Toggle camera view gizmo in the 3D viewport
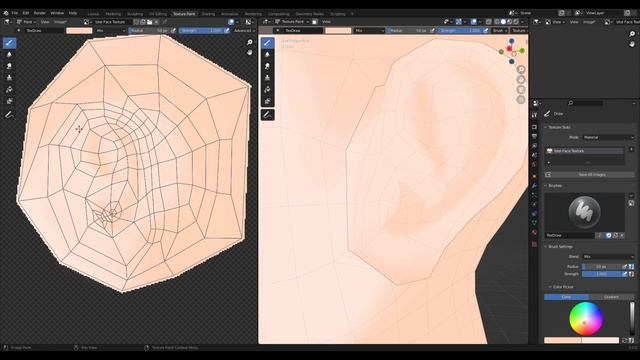The height and width of the screenshot is (360, 640). coord(521,90)
